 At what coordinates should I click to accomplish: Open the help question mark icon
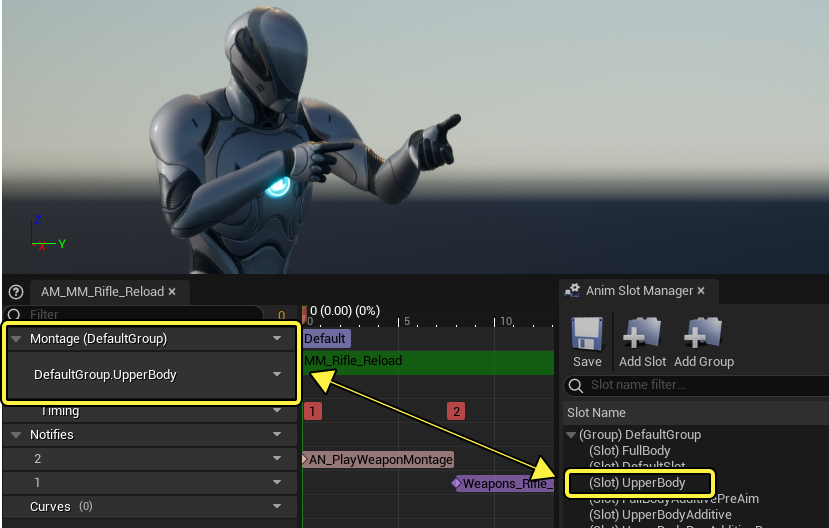[16, 292]
